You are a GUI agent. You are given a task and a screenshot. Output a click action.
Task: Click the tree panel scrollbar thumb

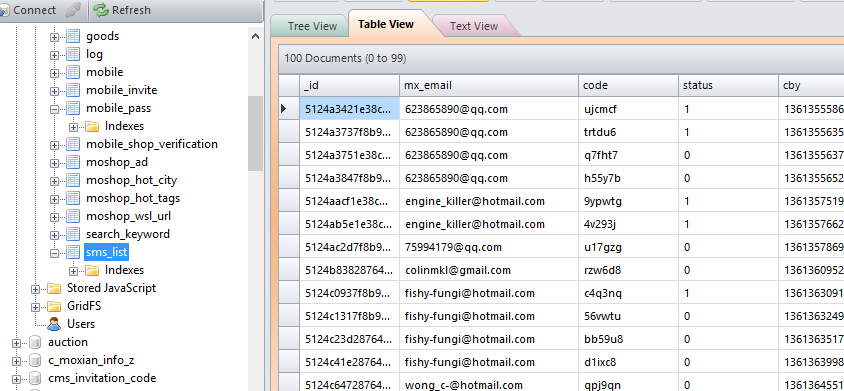[x=256, y=134]
